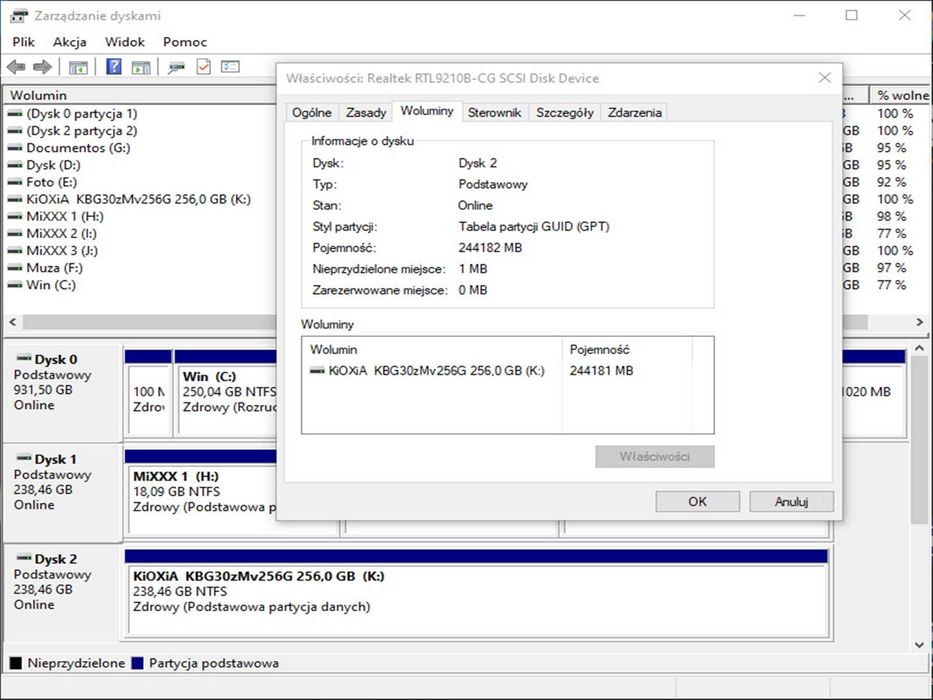The width and height of the screenshot is (933, 700).
Task: Open the Zdarzenia tab
Action: 634,112
